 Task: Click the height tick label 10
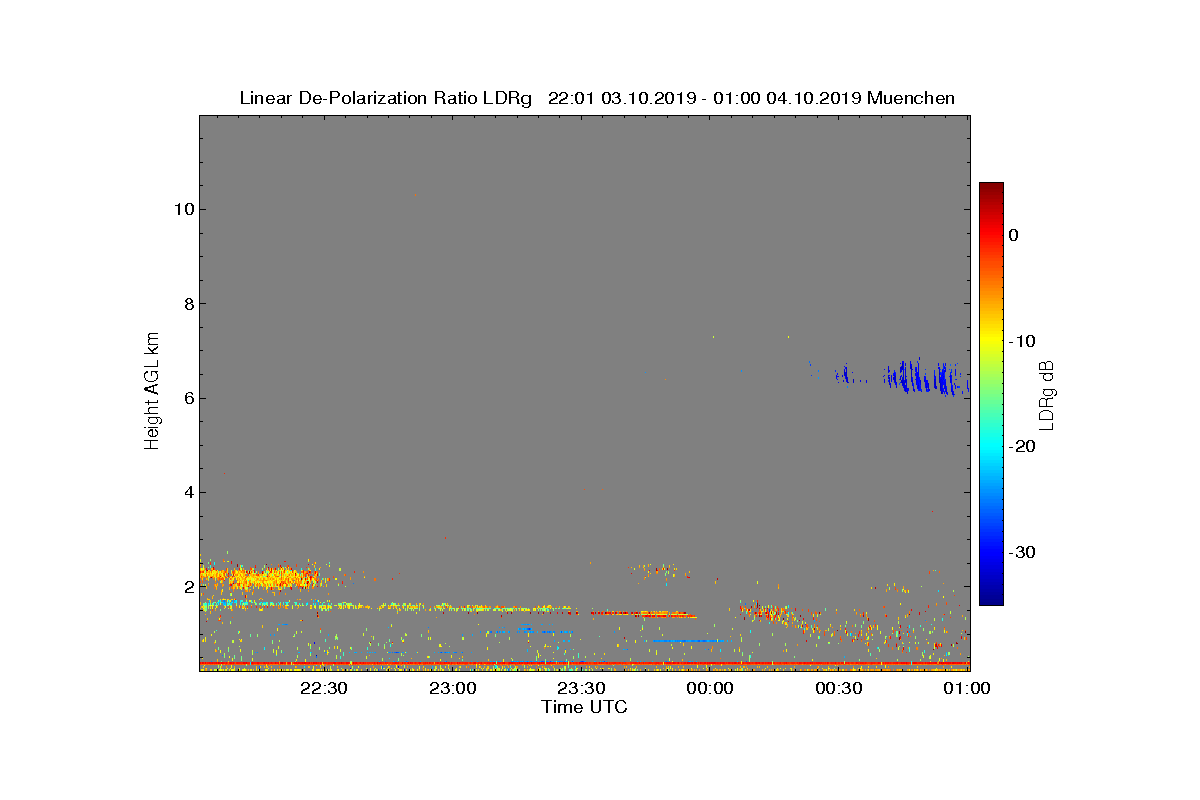(x=184, y=209)
